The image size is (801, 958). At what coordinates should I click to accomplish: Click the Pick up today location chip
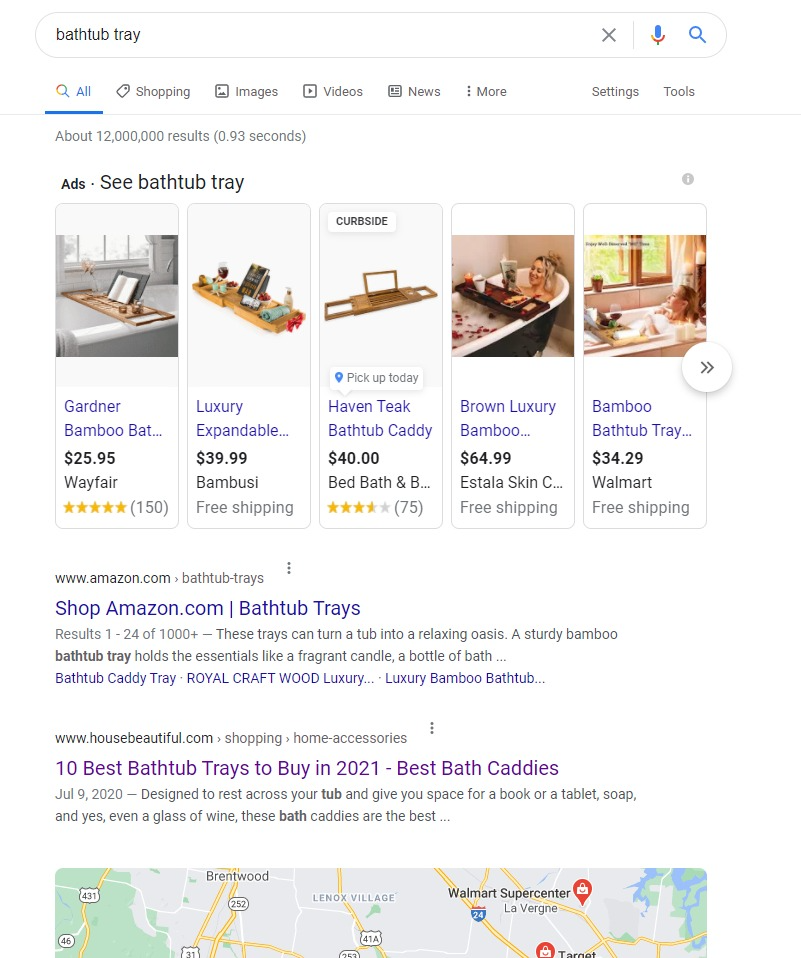(376, 378)
